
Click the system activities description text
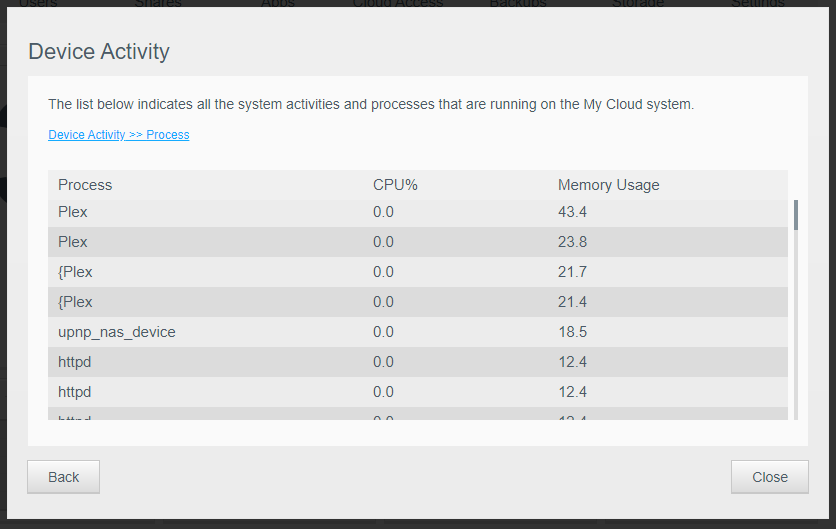371,104
